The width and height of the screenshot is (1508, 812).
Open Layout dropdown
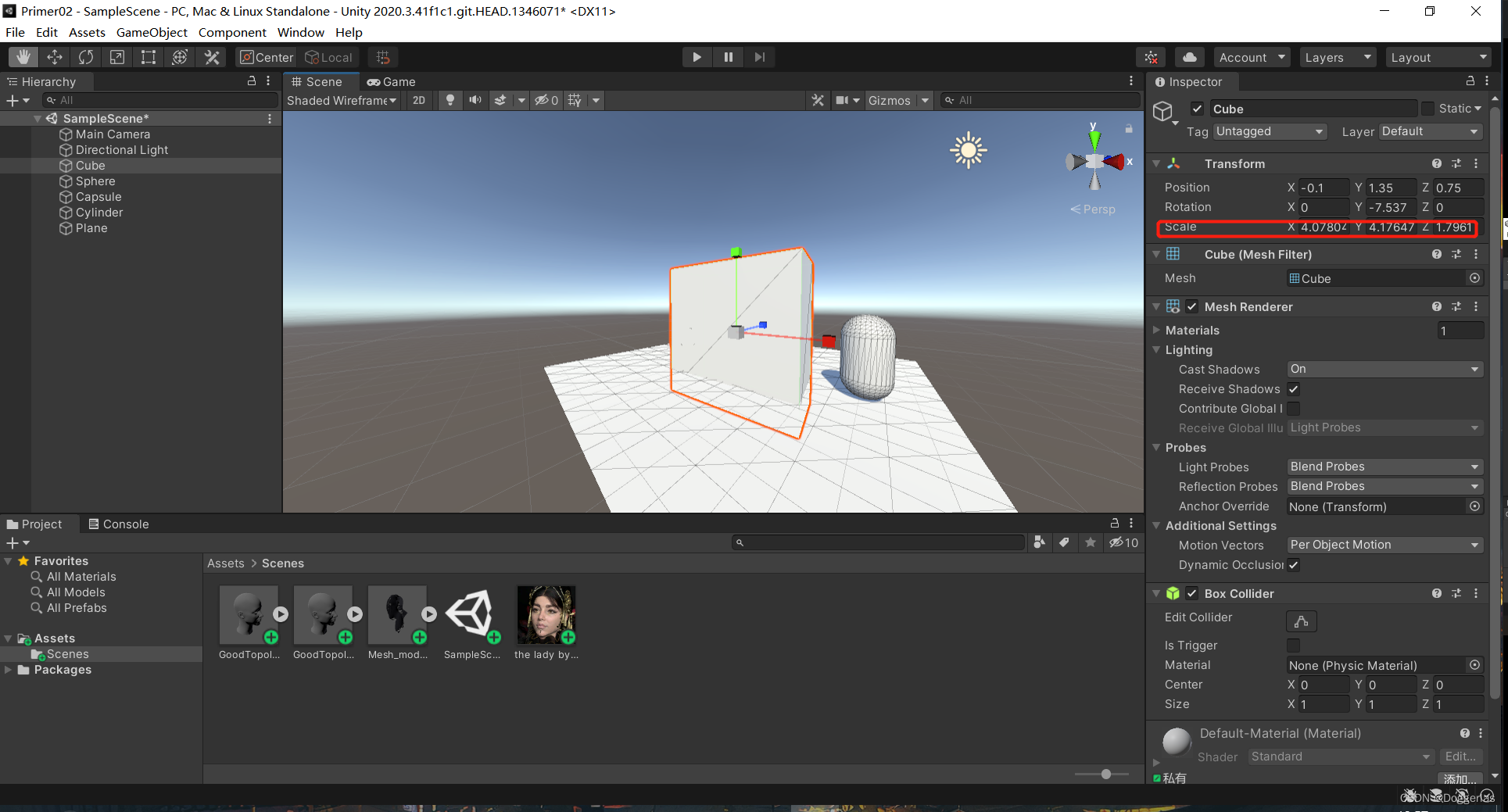1438,58
